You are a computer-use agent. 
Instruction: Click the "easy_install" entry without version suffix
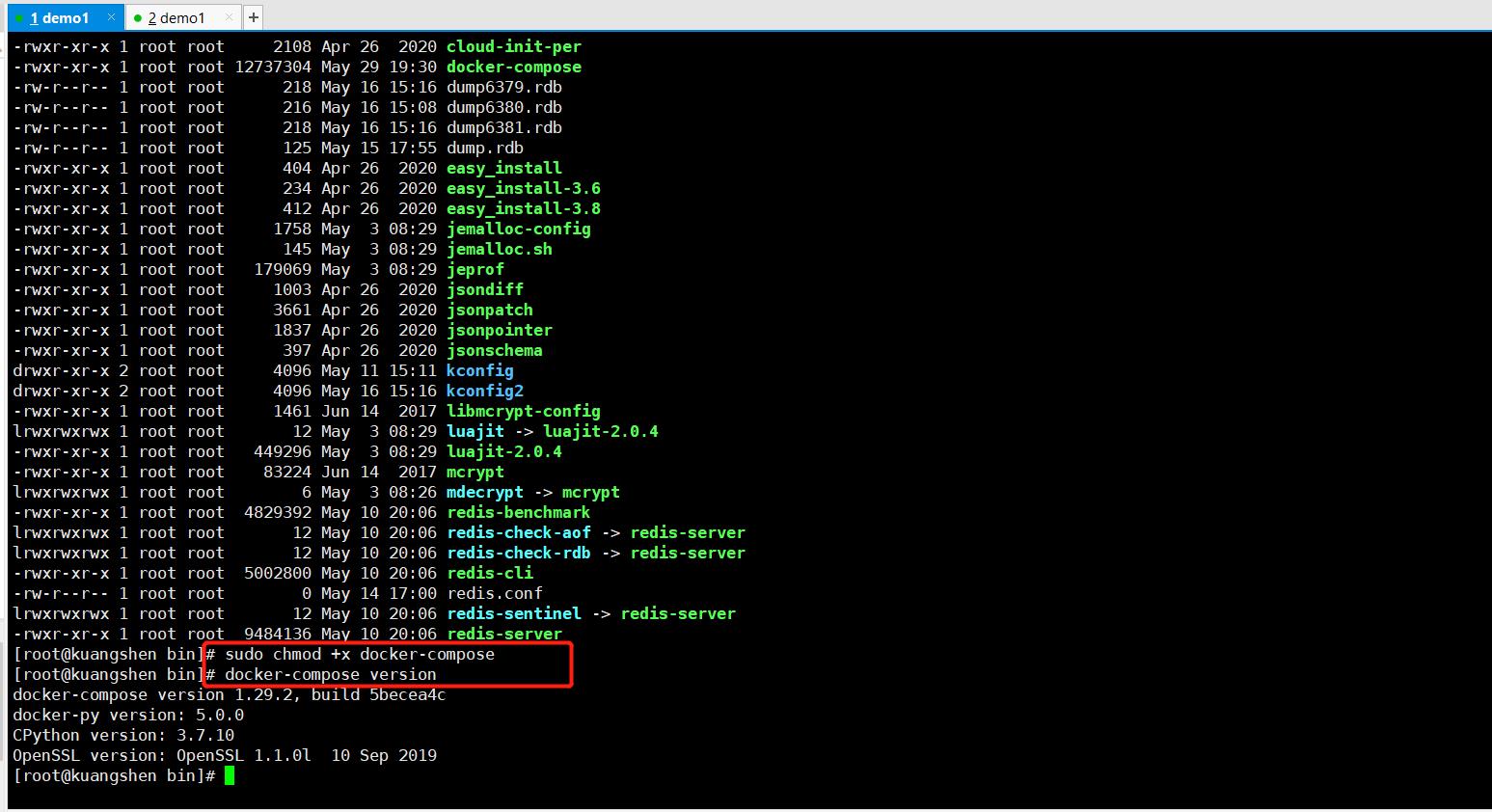pyautogui.click(x=504, y=168)
